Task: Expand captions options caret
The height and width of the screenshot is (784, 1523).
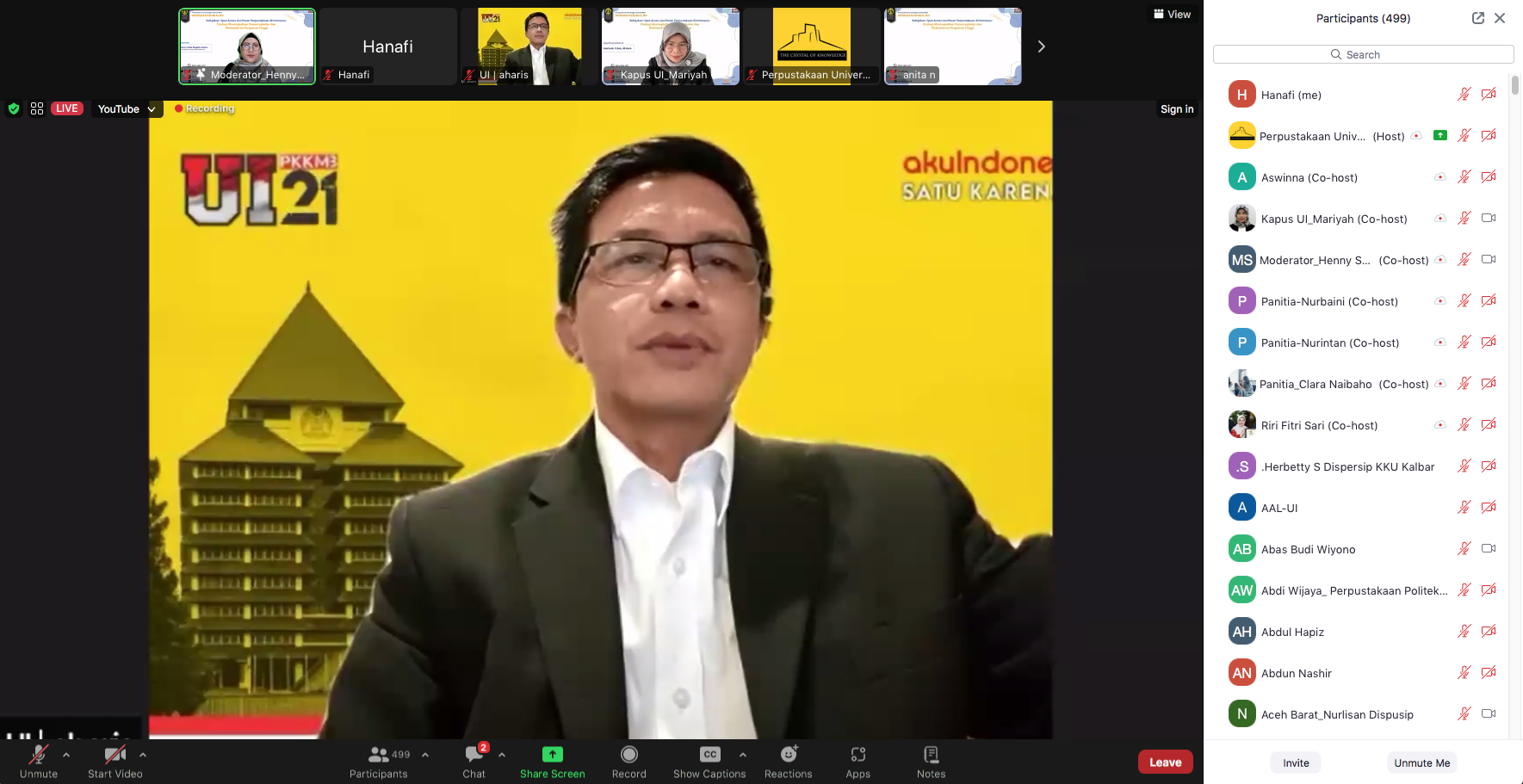Action: (x=743, y=755)
